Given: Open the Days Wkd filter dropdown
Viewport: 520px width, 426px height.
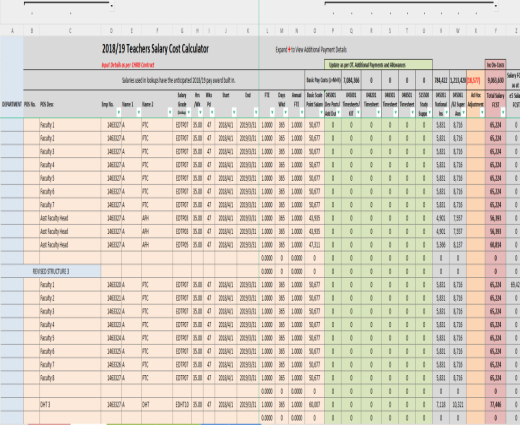Looking at the screenshot, I should (285, 112).
